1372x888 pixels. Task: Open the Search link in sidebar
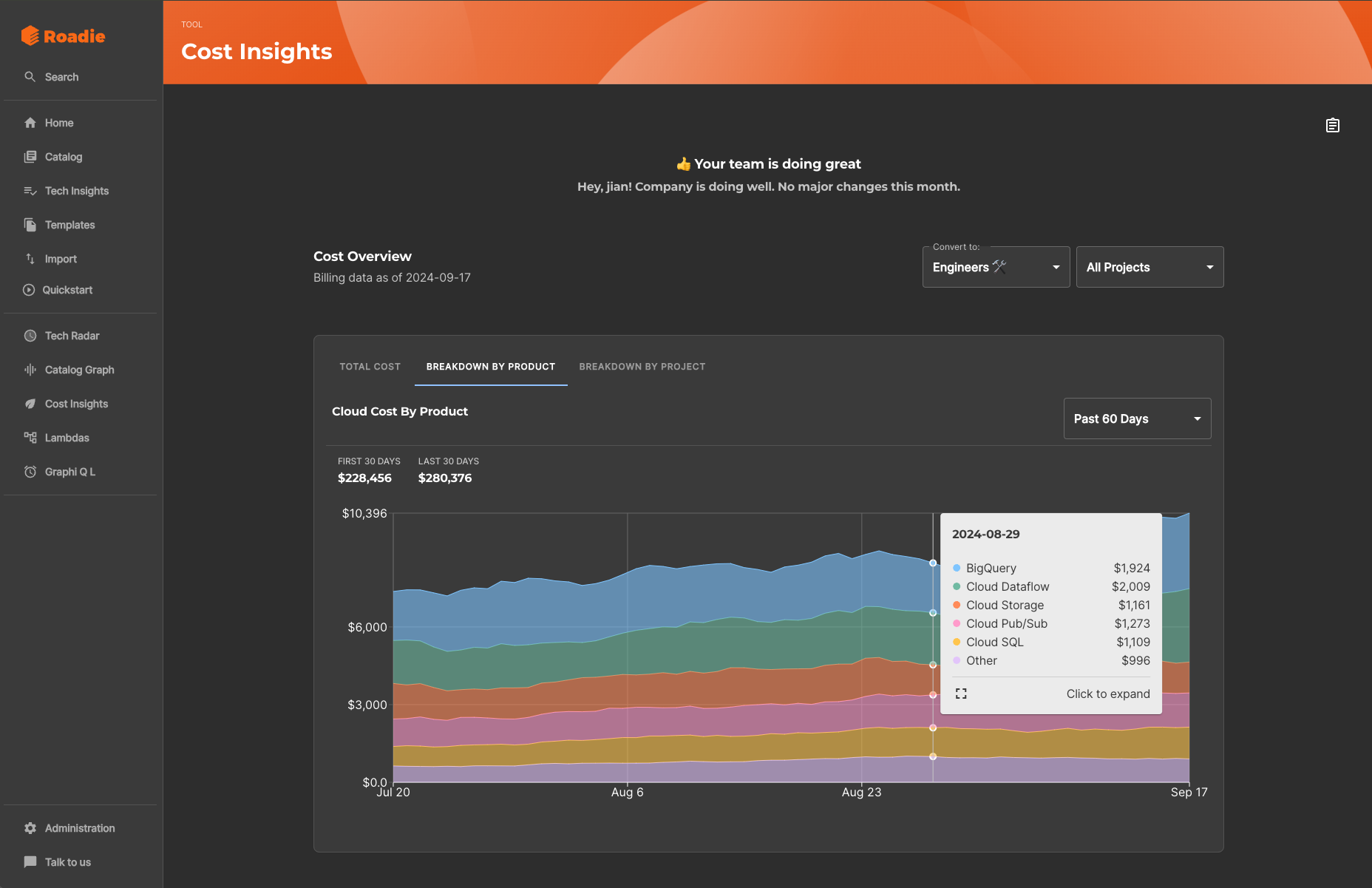[61, 77]
